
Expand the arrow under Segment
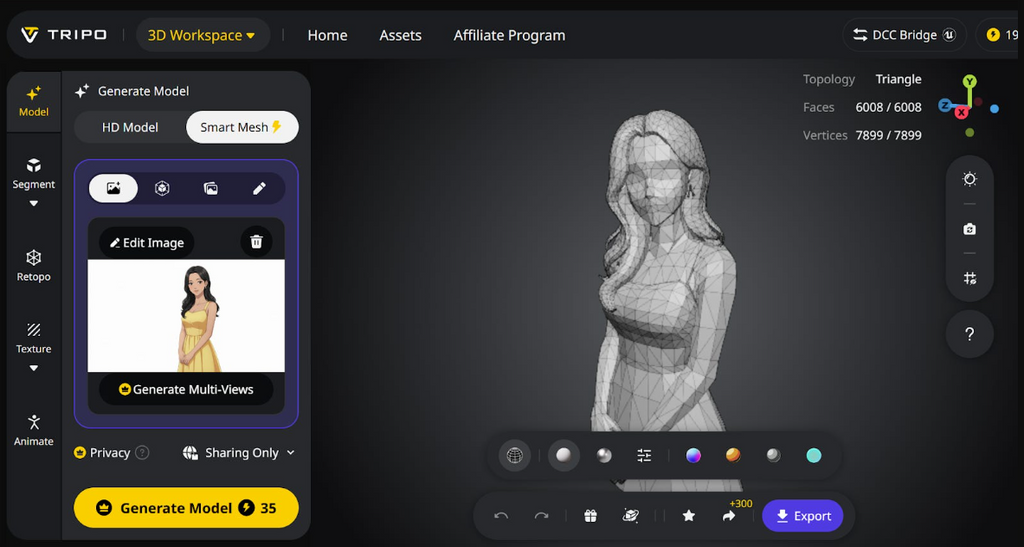(x=33, y=204)
